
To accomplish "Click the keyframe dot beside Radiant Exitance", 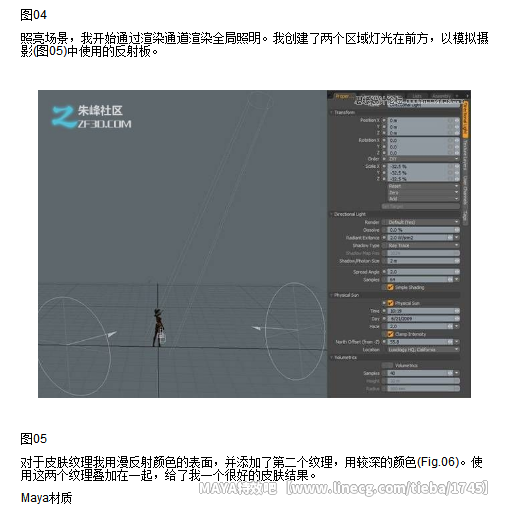I will pos(384,238).
